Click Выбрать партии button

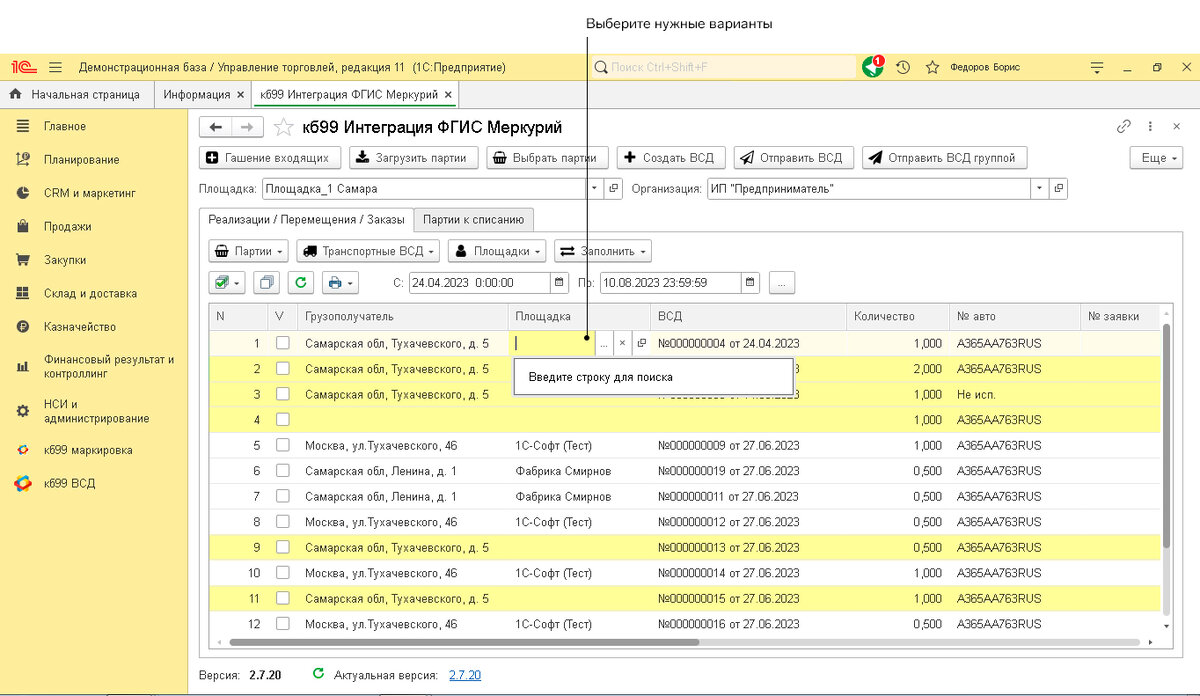(x=549, y=158)
